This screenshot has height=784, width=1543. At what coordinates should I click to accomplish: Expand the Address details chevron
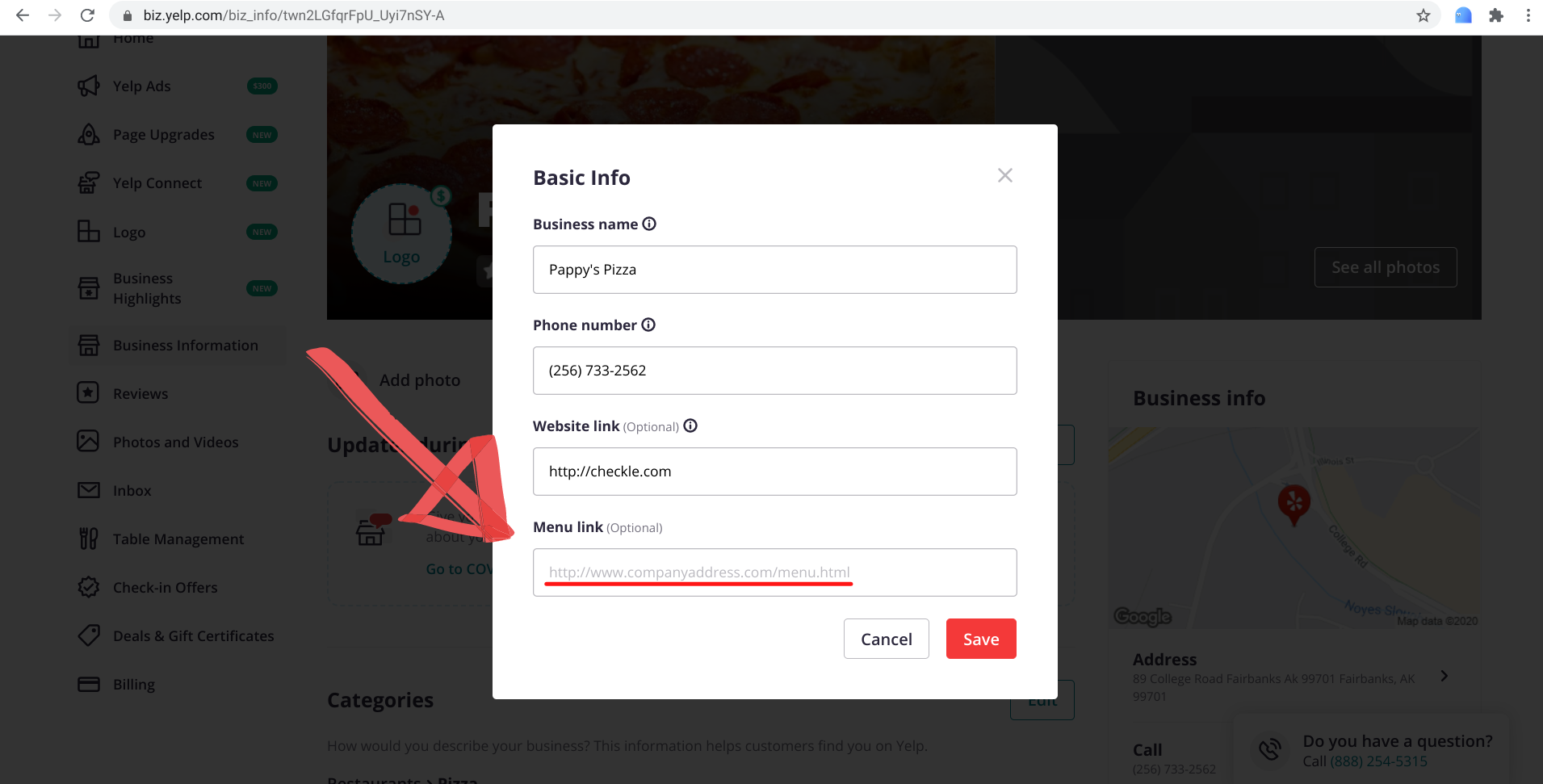pyautogui.click(x=1444, y=676)
